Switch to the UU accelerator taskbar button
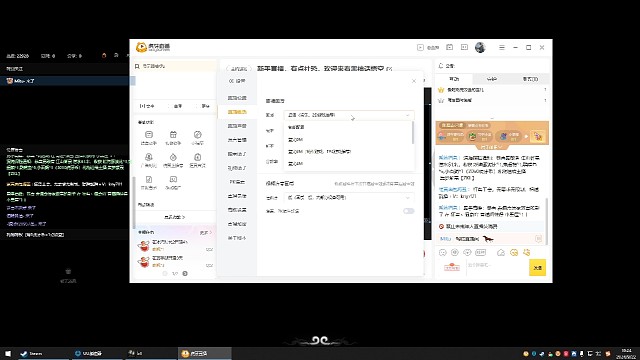640x360 pixels. (x=96, y=353)
